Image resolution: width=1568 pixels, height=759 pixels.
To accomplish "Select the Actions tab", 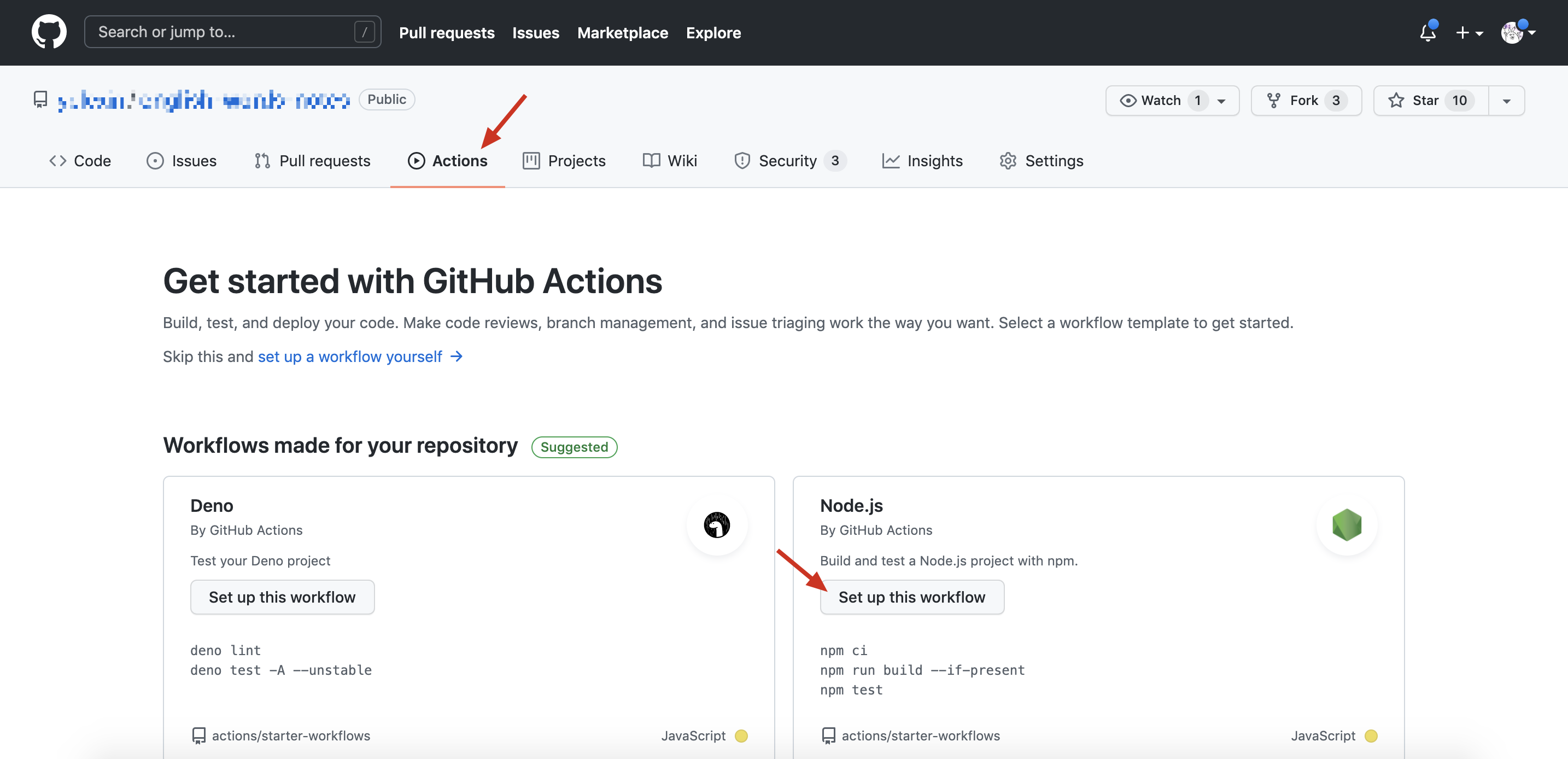I will click(447, 161).
